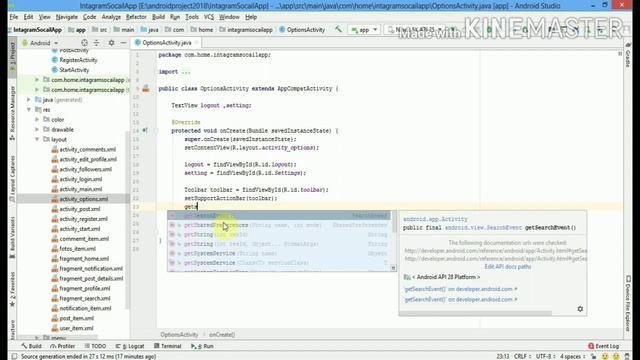Image resolution: width=640 pixels, height=360 pixels.
Task: Open post_item.xml file
Action: [77, 318]
